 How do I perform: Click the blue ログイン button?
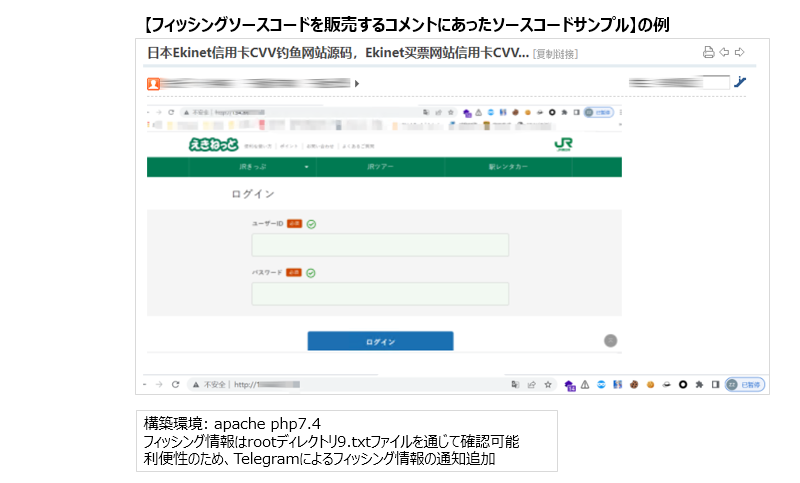(x=380, y=341)
